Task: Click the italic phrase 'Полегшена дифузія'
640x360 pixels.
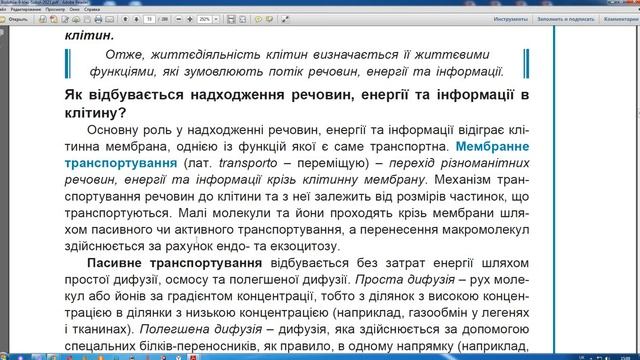Action: click(x=201, y=329)
